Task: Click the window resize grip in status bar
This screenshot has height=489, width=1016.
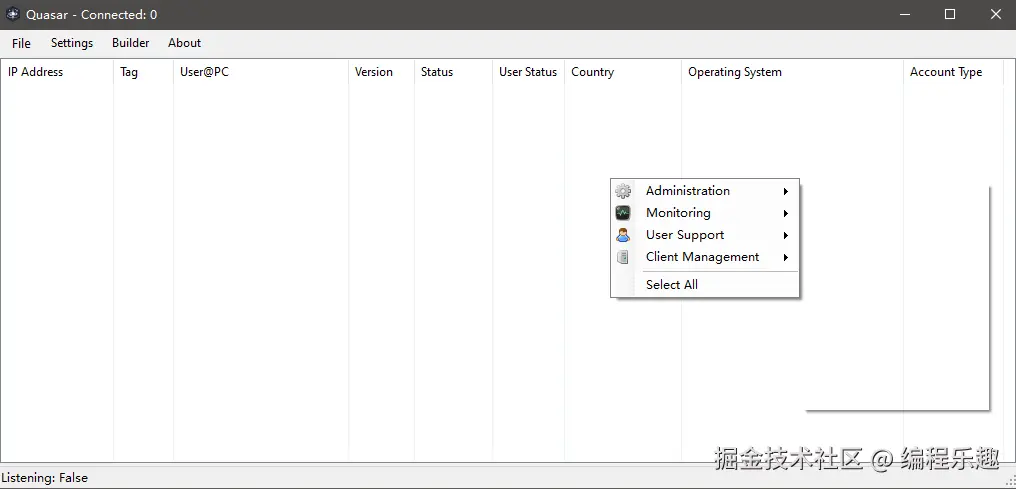Action: [x=1010, y=483]
